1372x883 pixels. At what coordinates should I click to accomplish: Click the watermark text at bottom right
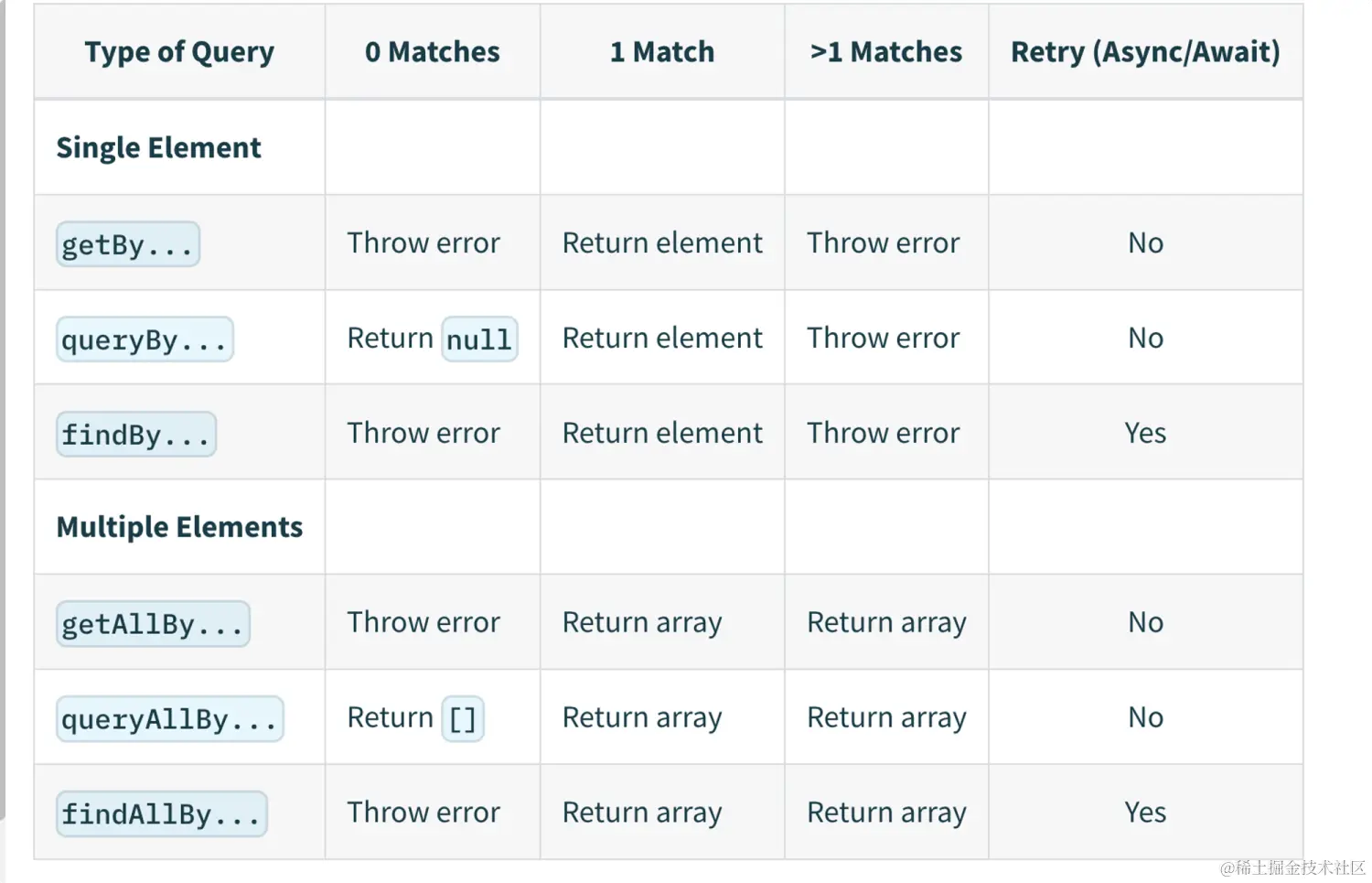(1292, 867)
